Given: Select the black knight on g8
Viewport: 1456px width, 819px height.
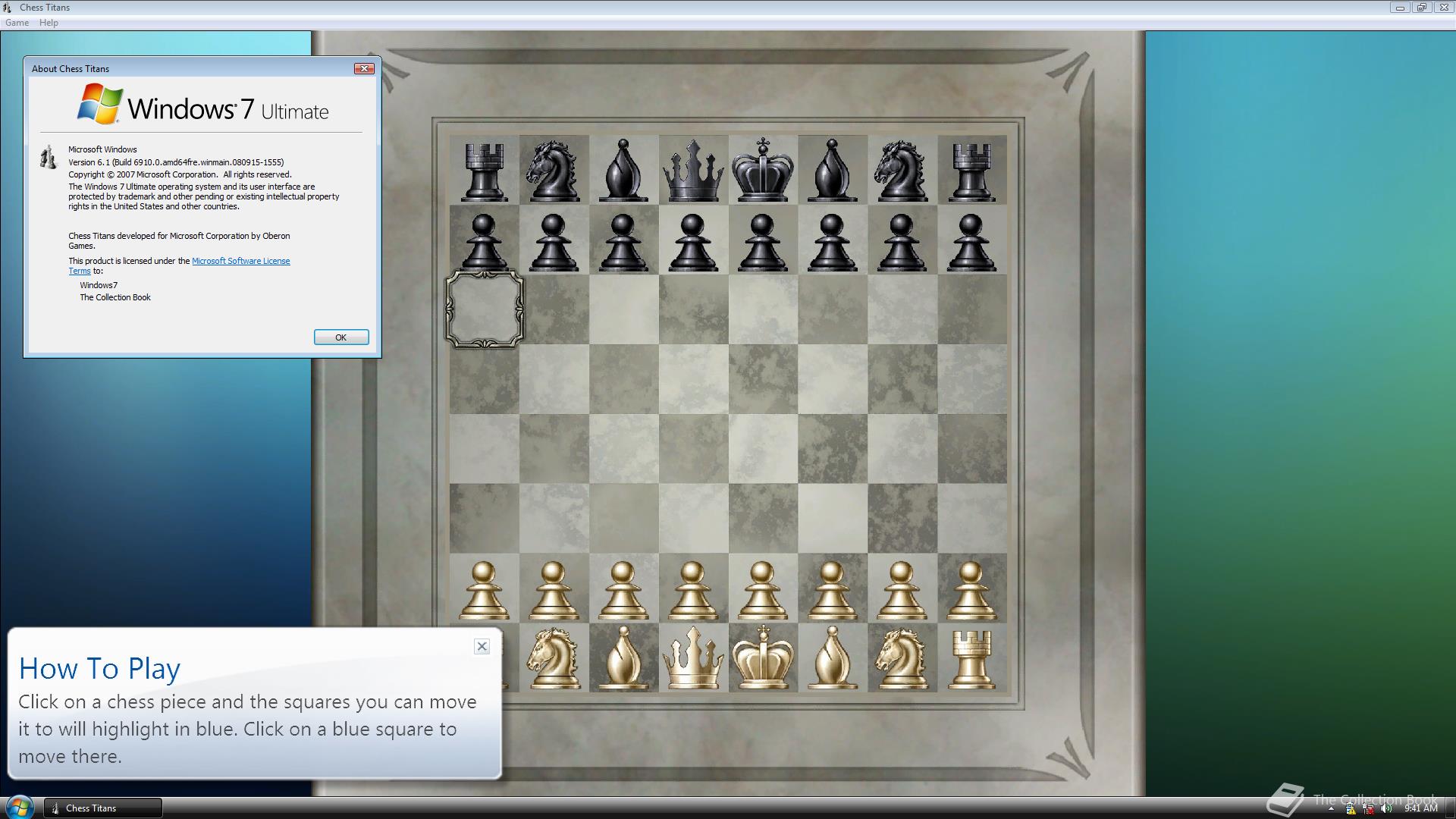Looking at the screenshot, I should tap(902, 170).
